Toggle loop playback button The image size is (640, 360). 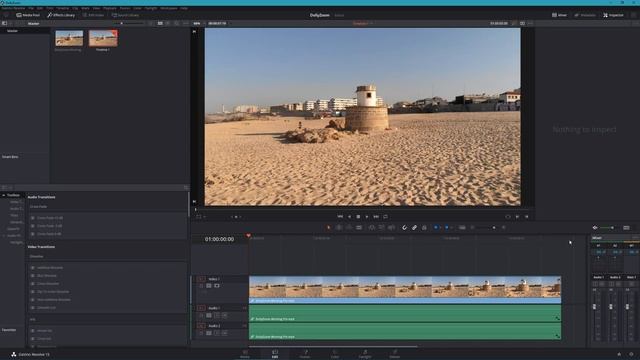pyautogui.click(x=385, y=217)
